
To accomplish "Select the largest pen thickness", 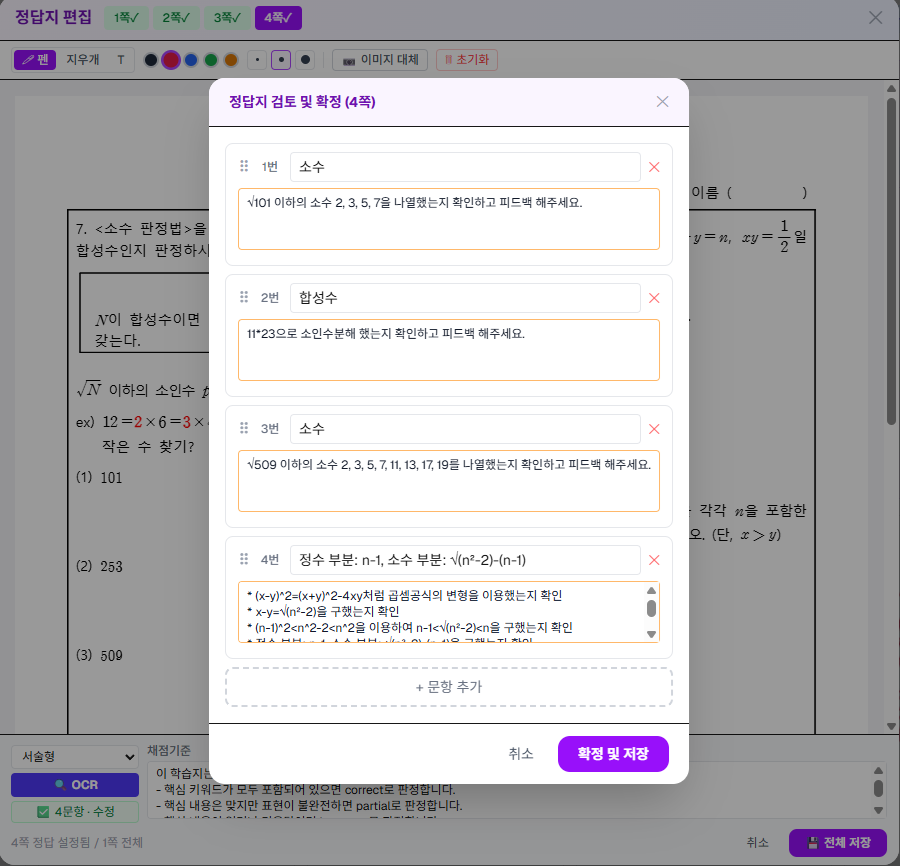I will (305, 60).
